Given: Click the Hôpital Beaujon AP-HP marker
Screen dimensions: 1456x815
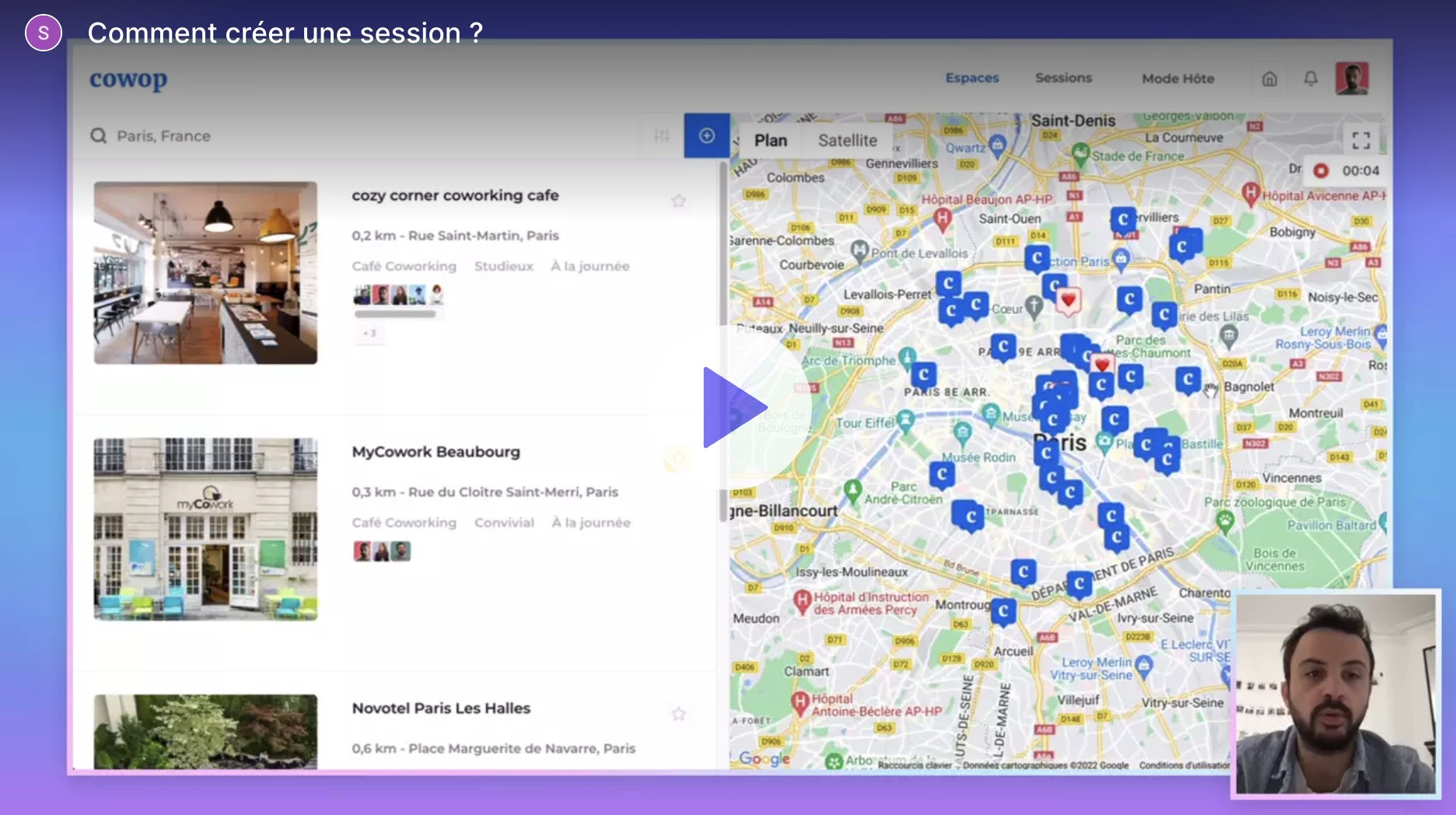Looking at the screenshot, I should pos(942,219).
